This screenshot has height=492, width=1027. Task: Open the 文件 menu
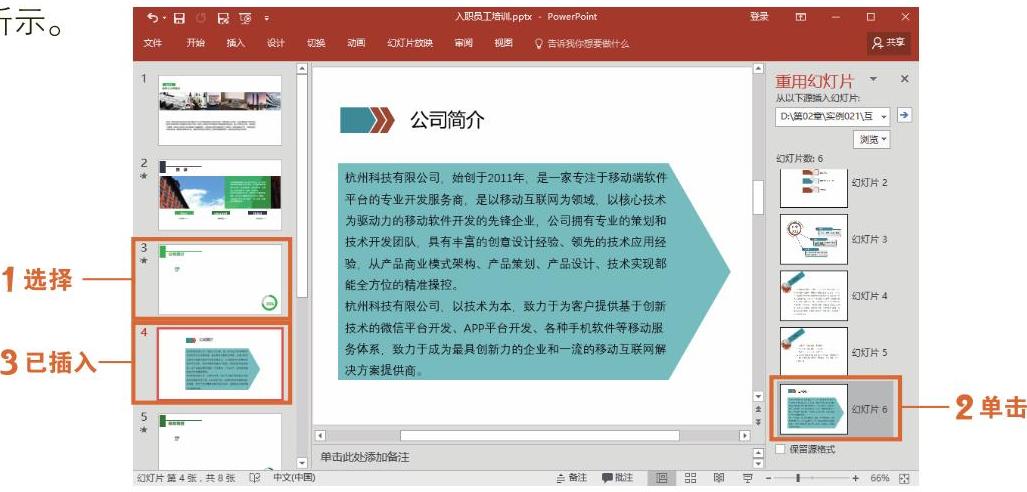click(x=153, y=43)
